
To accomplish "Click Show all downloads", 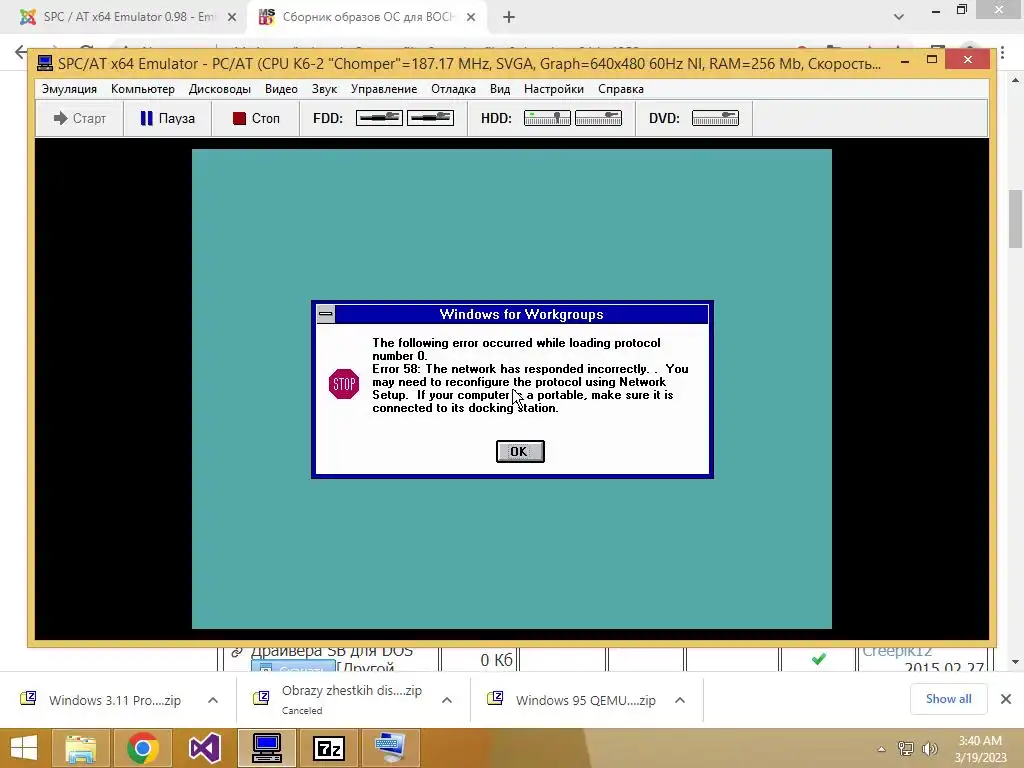I will pyautogui.click(x=948, y=699).
